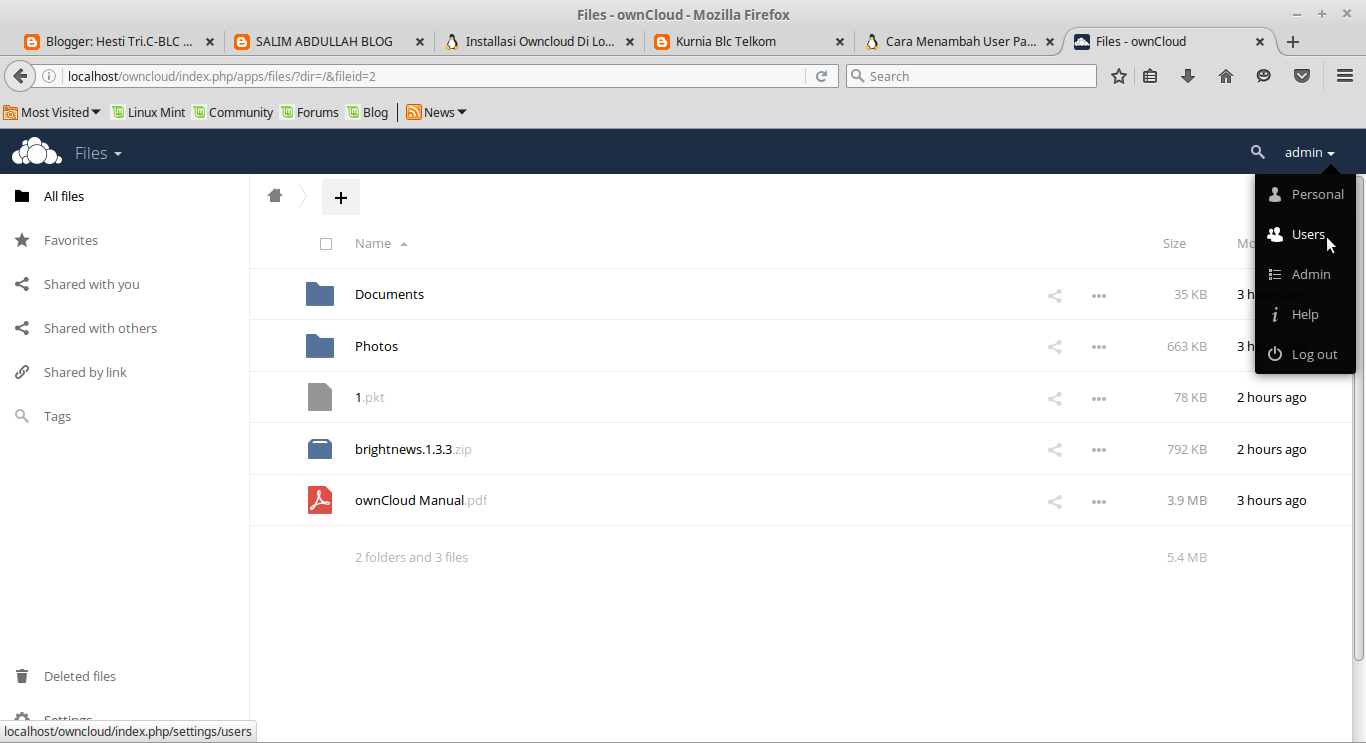Switch to Cara Menambah User tab
Viewport: 1366px width, 743px height.
coord(961,42)
